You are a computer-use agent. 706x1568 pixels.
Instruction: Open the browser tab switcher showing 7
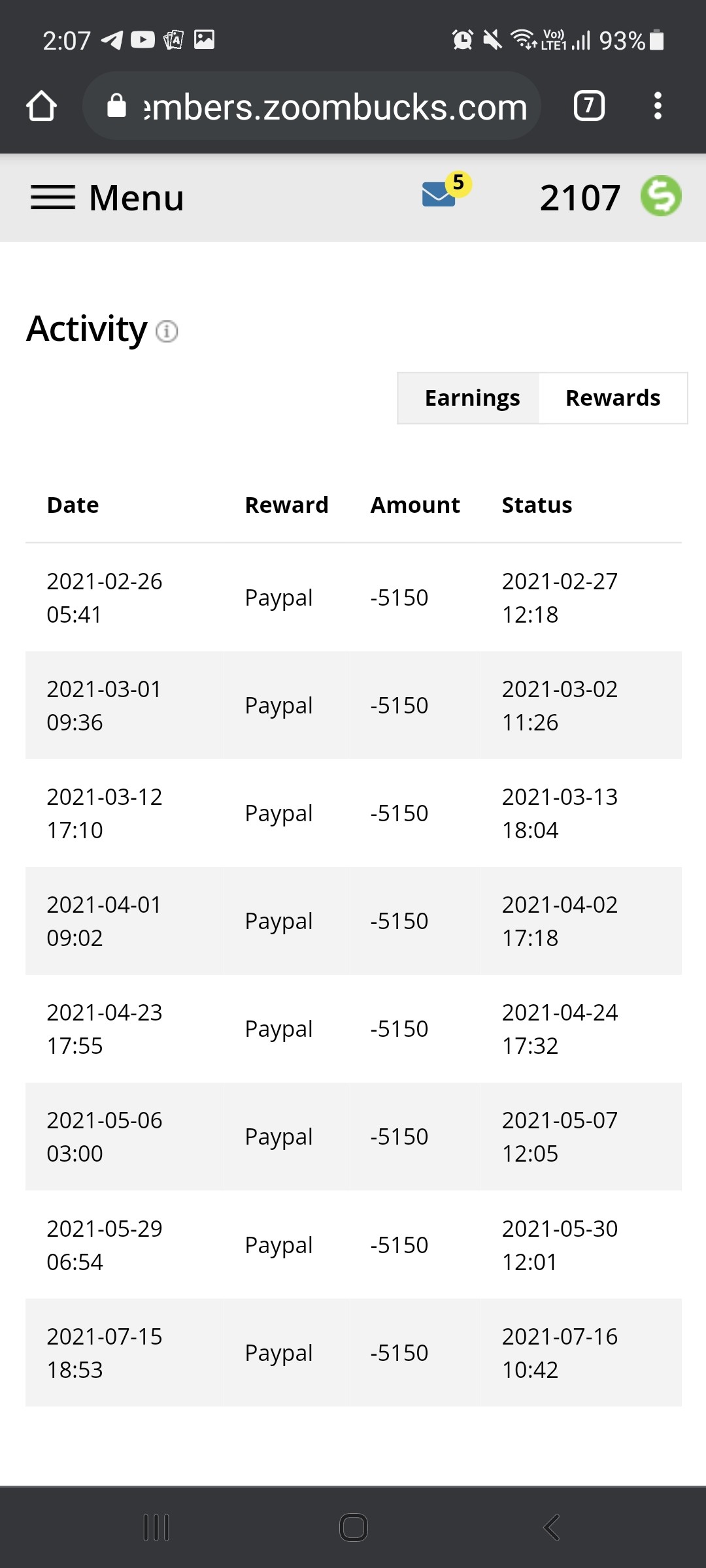tap(589, 106)
